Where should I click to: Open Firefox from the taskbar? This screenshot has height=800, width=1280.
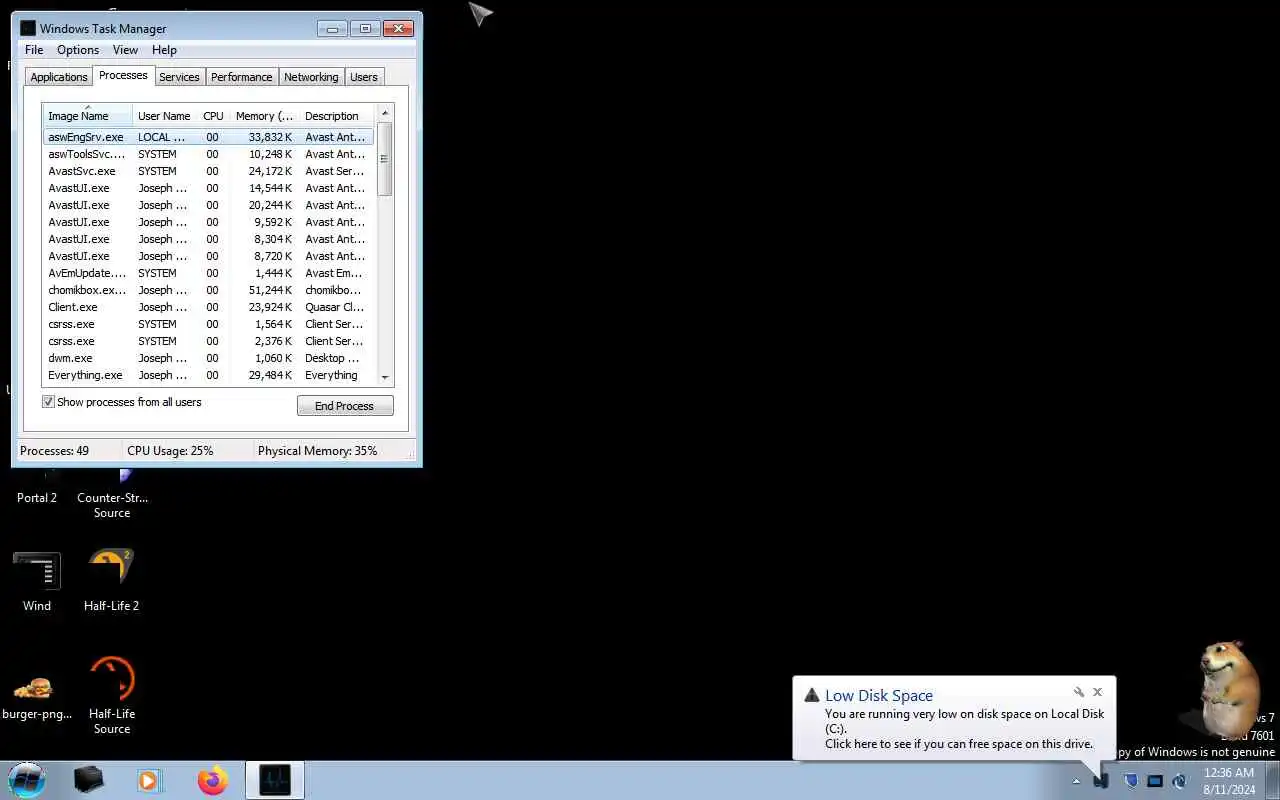point(212,780)
